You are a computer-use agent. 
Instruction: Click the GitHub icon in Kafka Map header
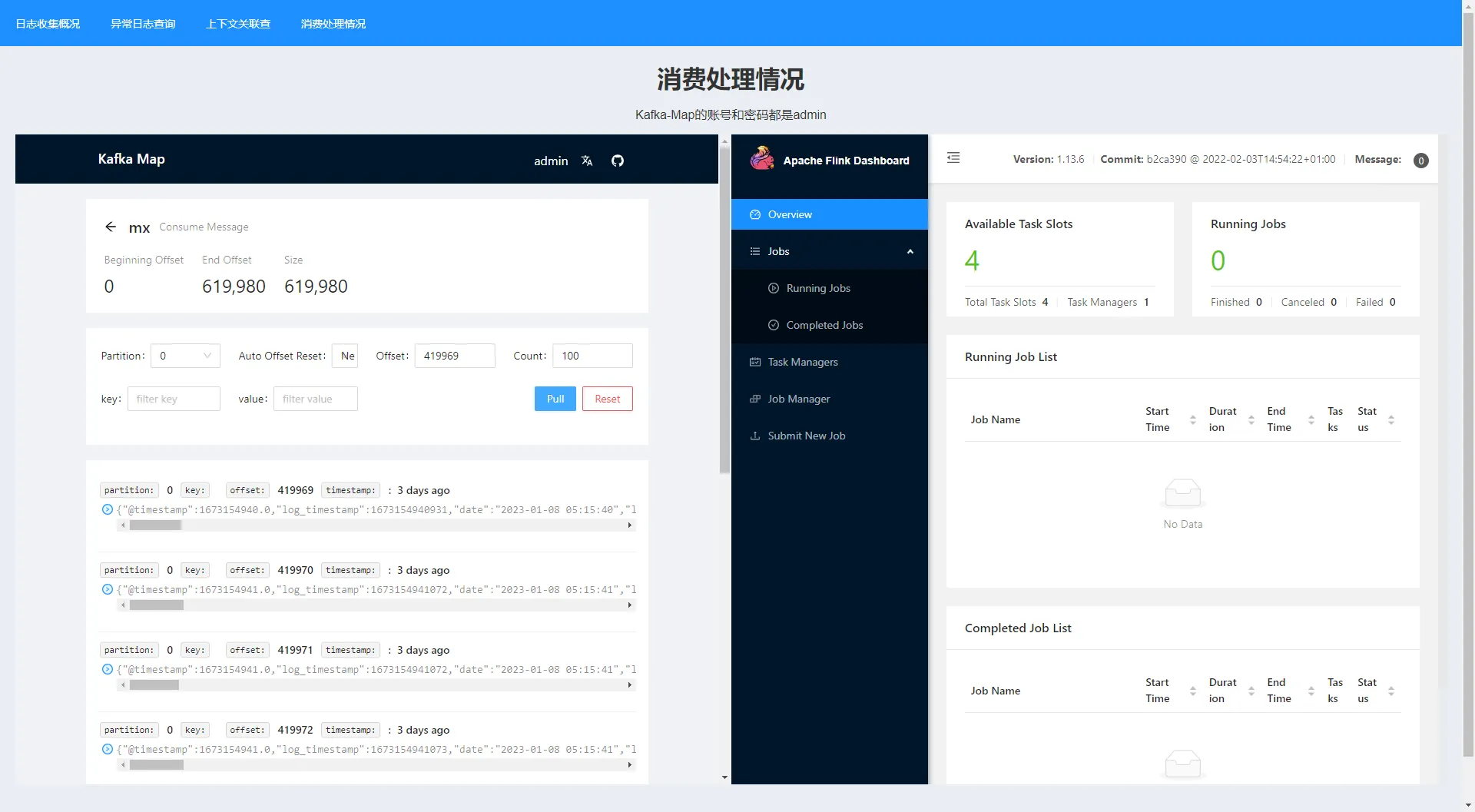[x=617, y=161]
